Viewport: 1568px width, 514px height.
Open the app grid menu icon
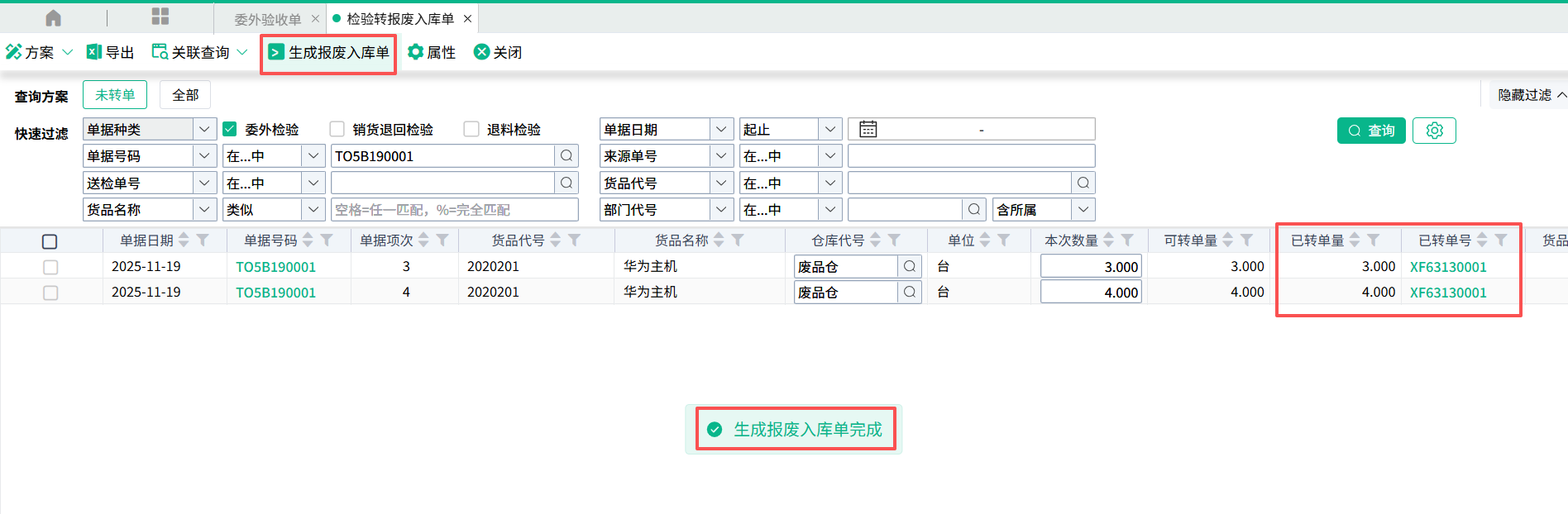point(160,17)
